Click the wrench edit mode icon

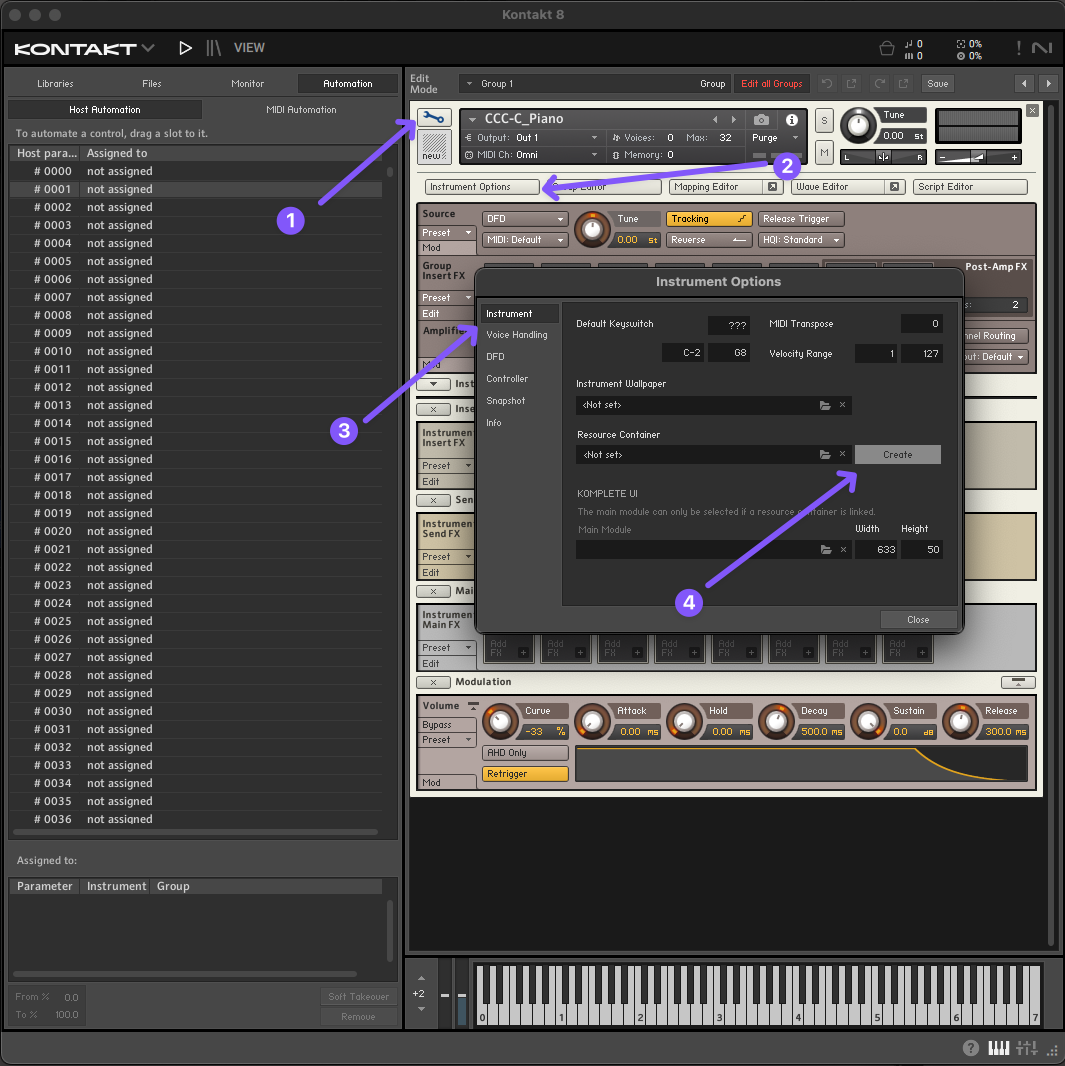coord(434,119)
